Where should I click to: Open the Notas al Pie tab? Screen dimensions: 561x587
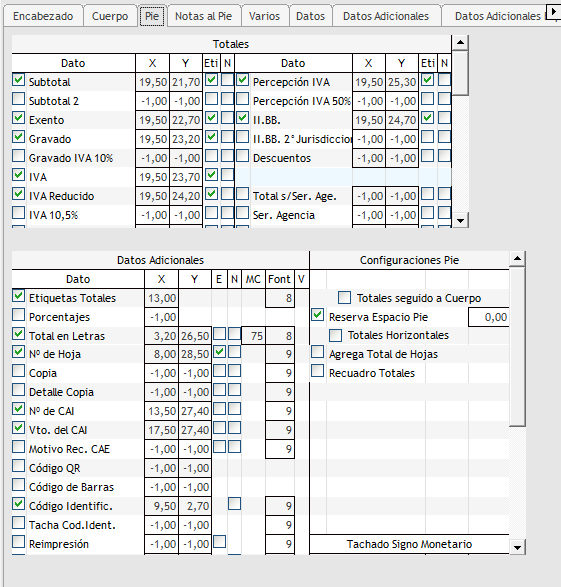(x=204, y=16)
